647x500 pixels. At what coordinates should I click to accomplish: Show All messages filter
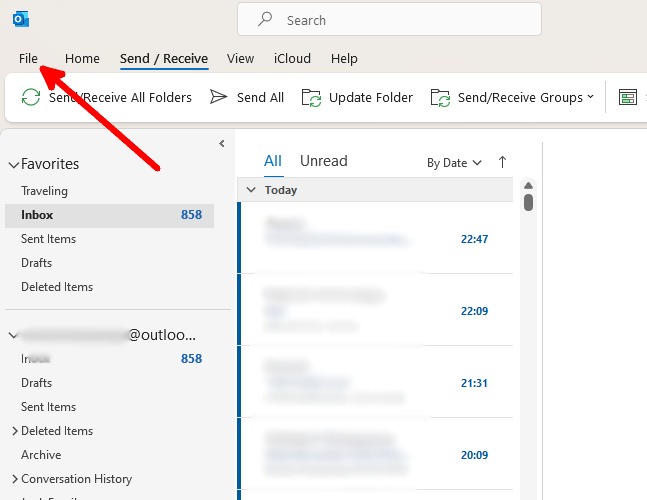(273, 161)
